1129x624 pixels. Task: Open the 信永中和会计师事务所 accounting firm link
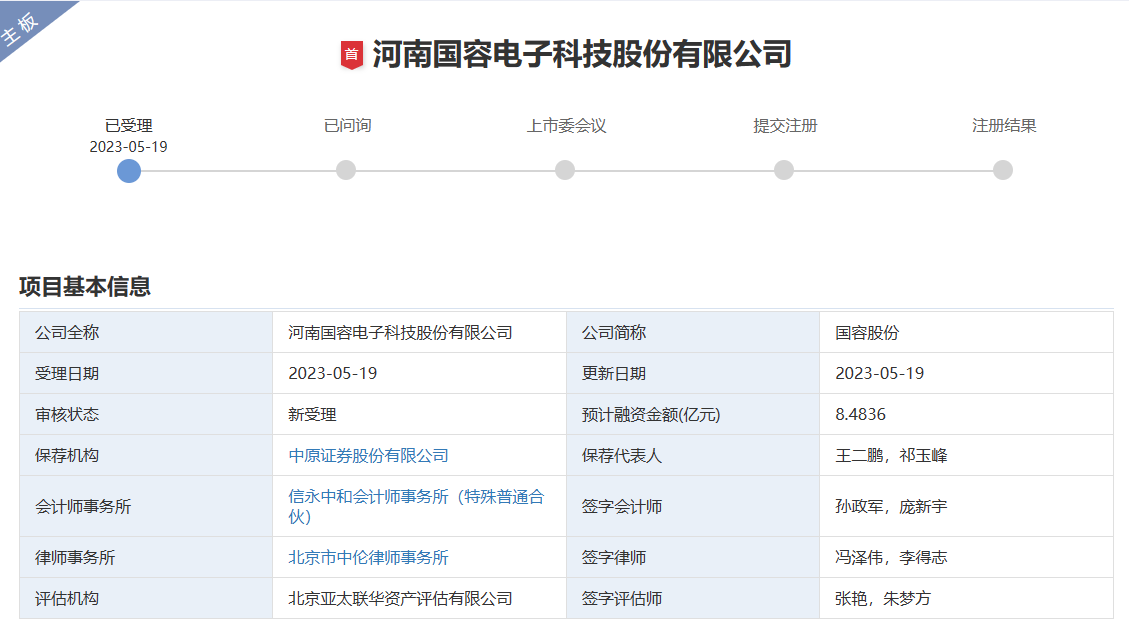click(x=416, y=507)
